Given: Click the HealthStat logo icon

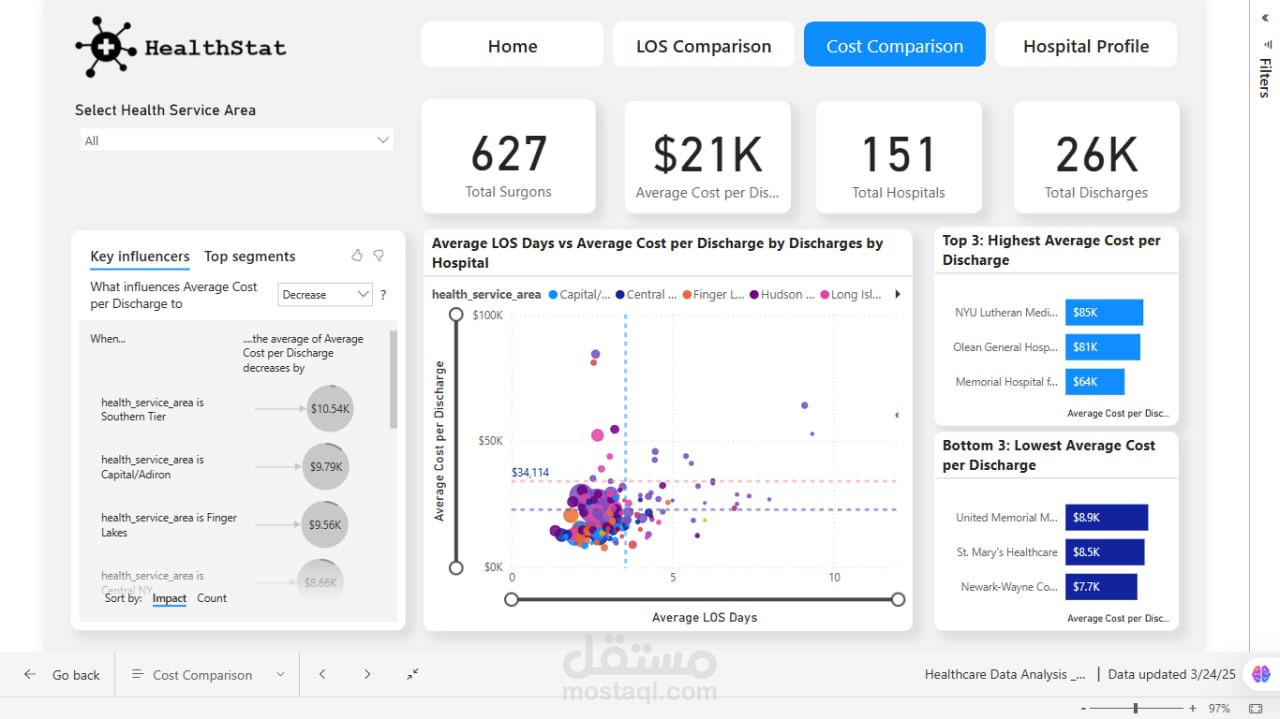Looking at the screenshot, I should [x=106, y=47].
